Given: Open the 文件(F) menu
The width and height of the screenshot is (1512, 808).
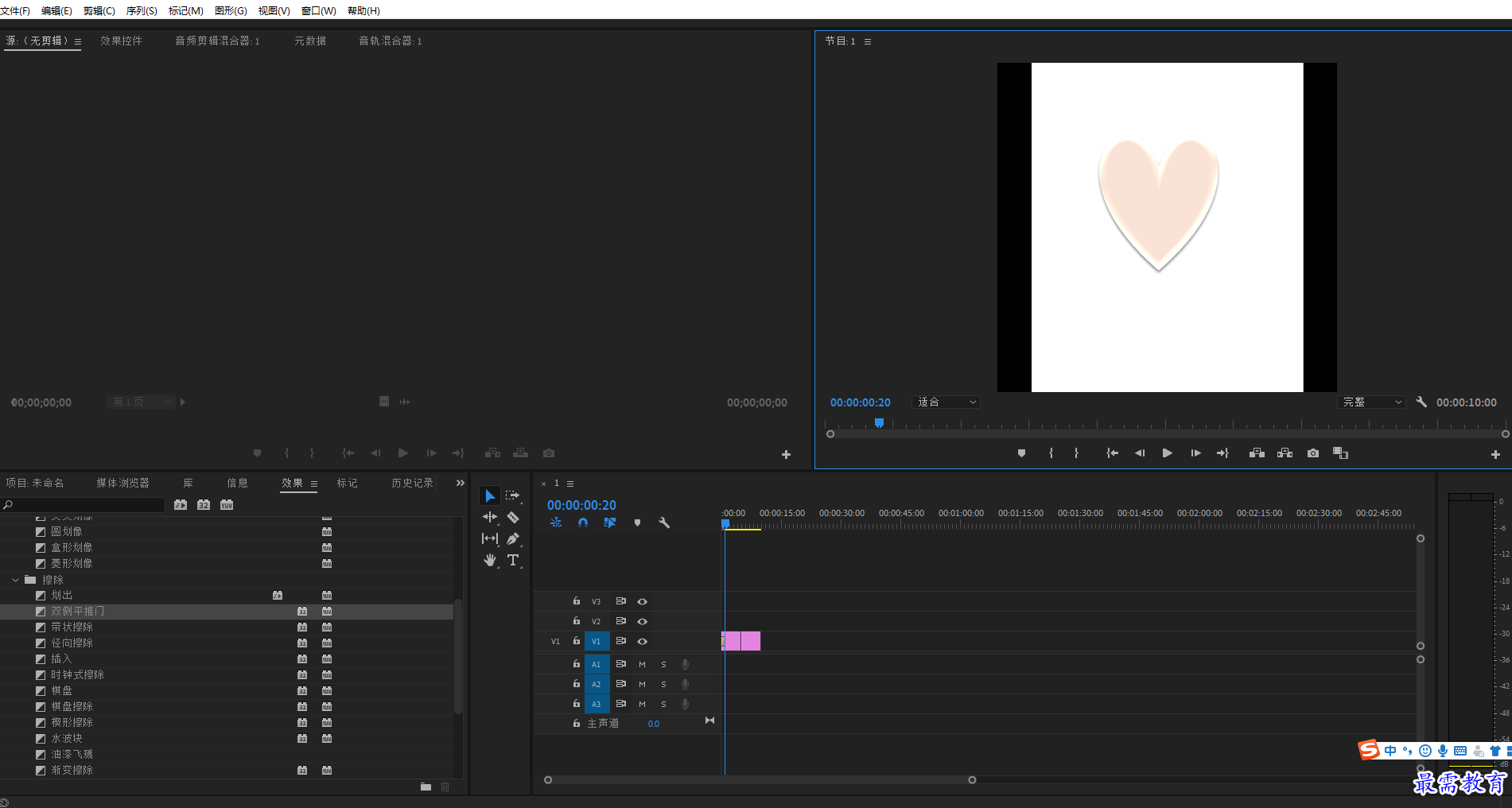Looking at the screenshot, I should [x=15, y=10].
